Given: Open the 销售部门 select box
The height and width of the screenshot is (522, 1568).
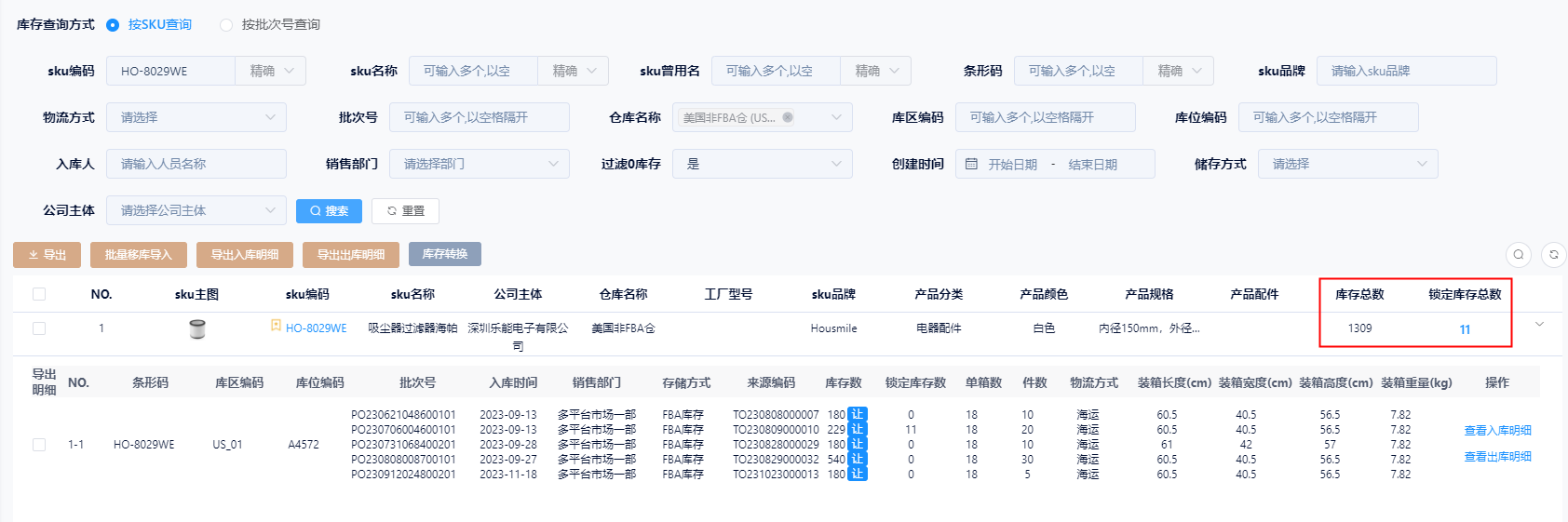Looking at the screenshot, I should point(480,164).
